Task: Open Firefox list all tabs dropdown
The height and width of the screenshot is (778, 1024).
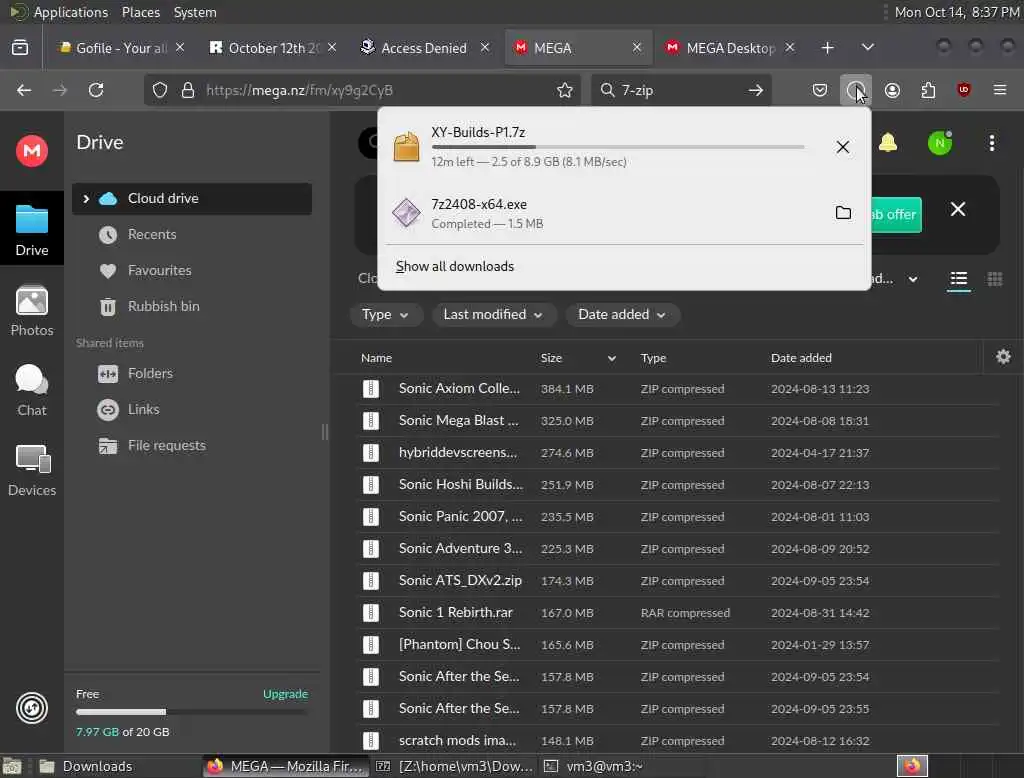Action: tap(867, 47)
